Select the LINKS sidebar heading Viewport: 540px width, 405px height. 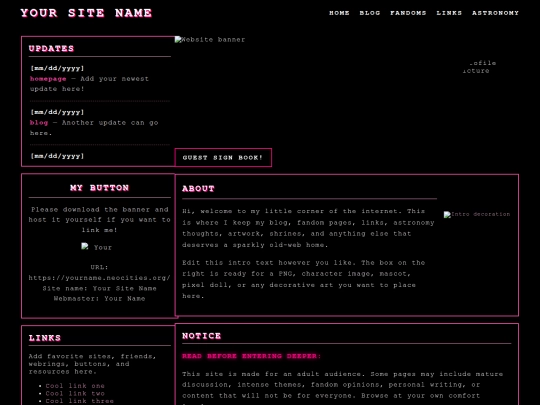pyautogui.click(x=45, y=338)
